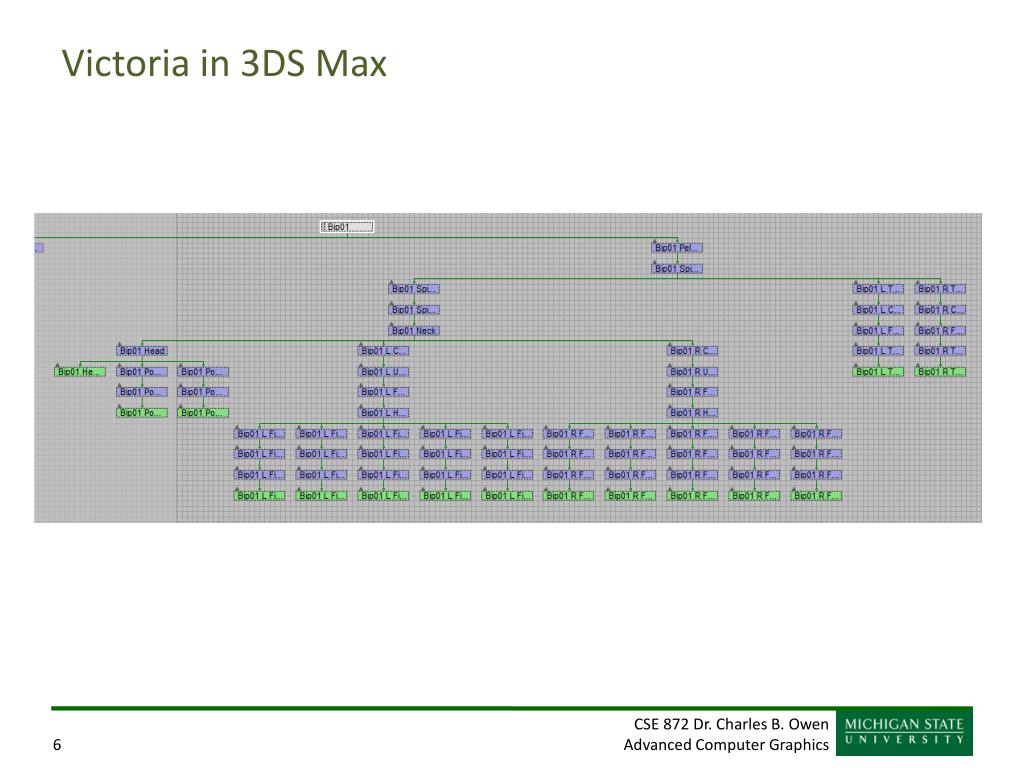Select the green Bip01 He... leaf node
Screen dimensions: 1024x768
tap(80, 372)
